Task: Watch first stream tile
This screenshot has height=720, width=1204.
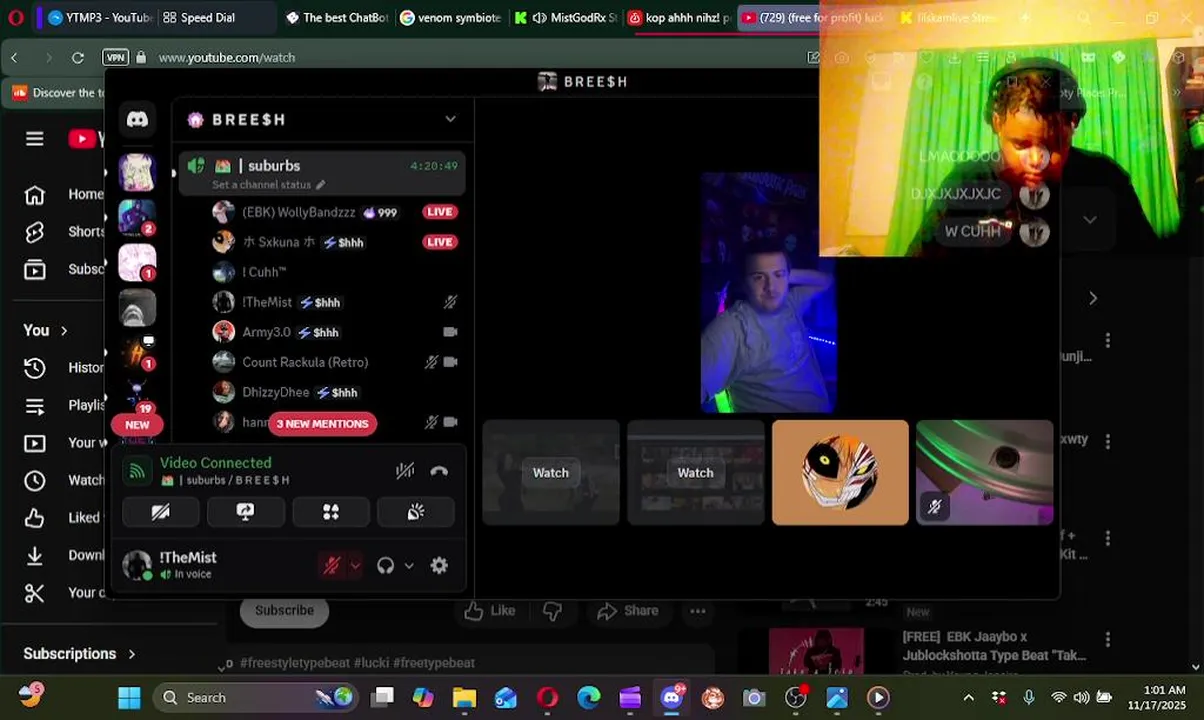Action: pyautogui.click(x=550, y=473)
